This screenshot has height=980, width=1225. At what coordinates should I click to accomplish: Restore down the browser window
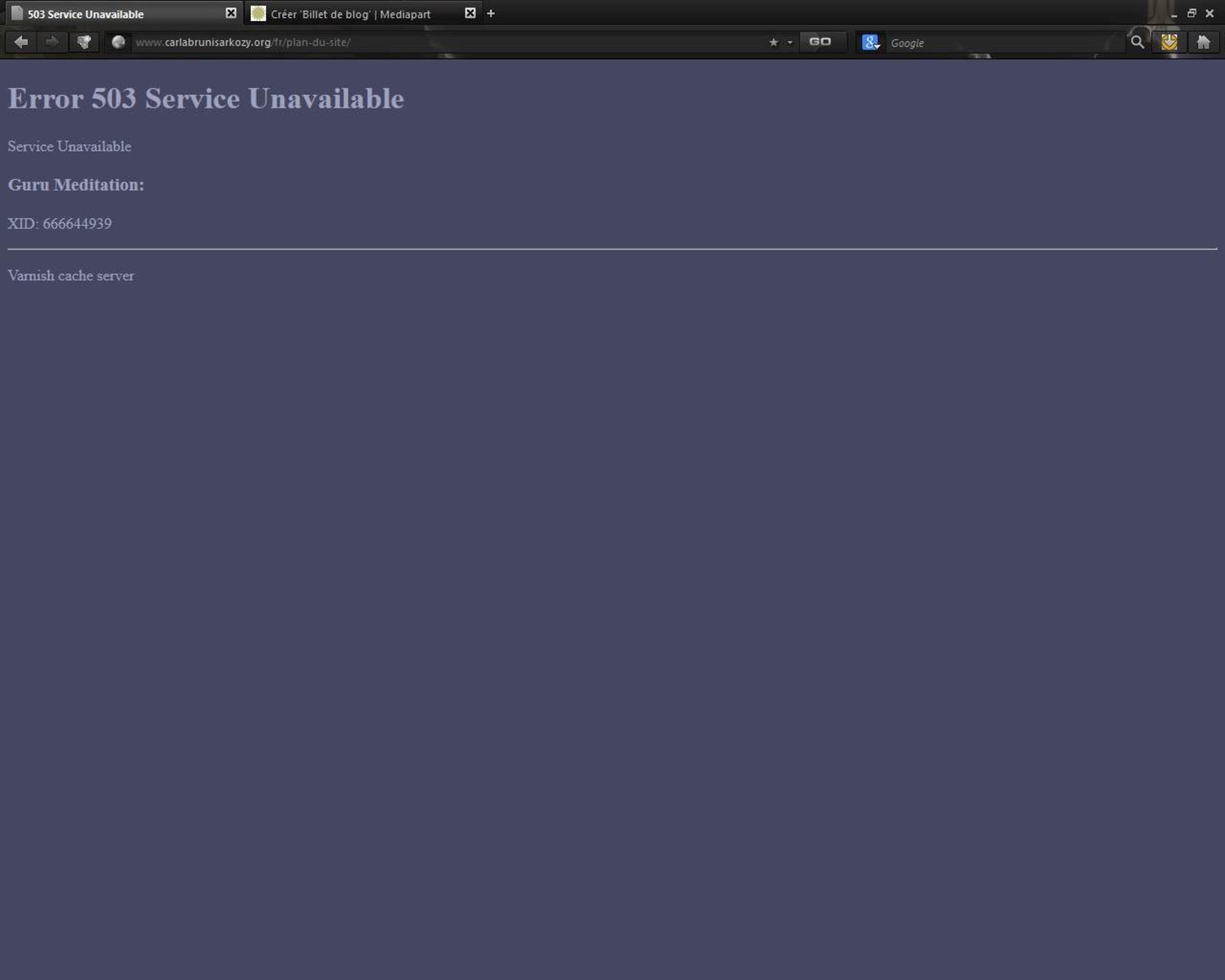click(1192, 13)
